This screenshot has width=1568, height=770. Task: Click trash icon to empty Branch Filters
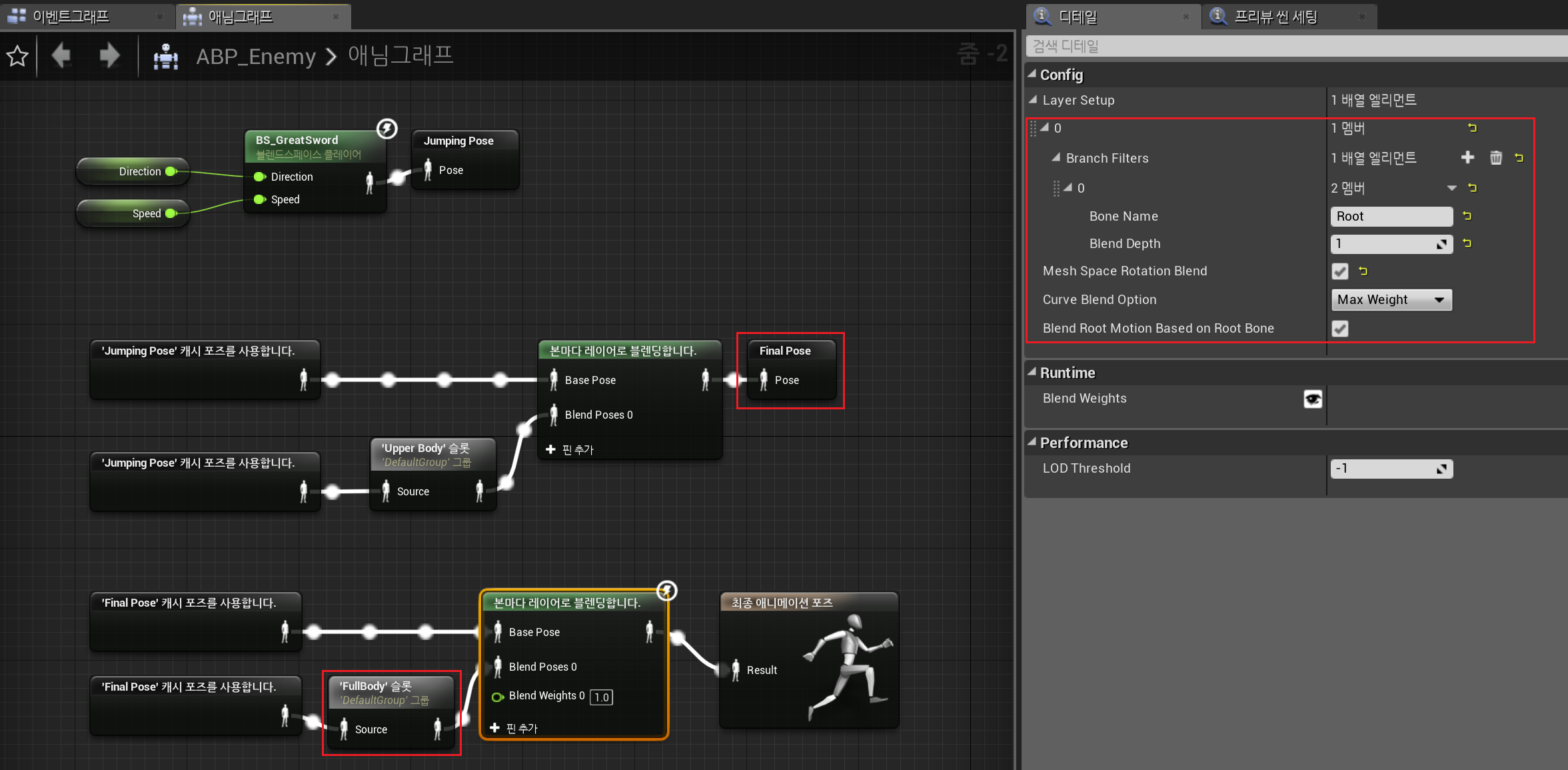click(1496, 158)
